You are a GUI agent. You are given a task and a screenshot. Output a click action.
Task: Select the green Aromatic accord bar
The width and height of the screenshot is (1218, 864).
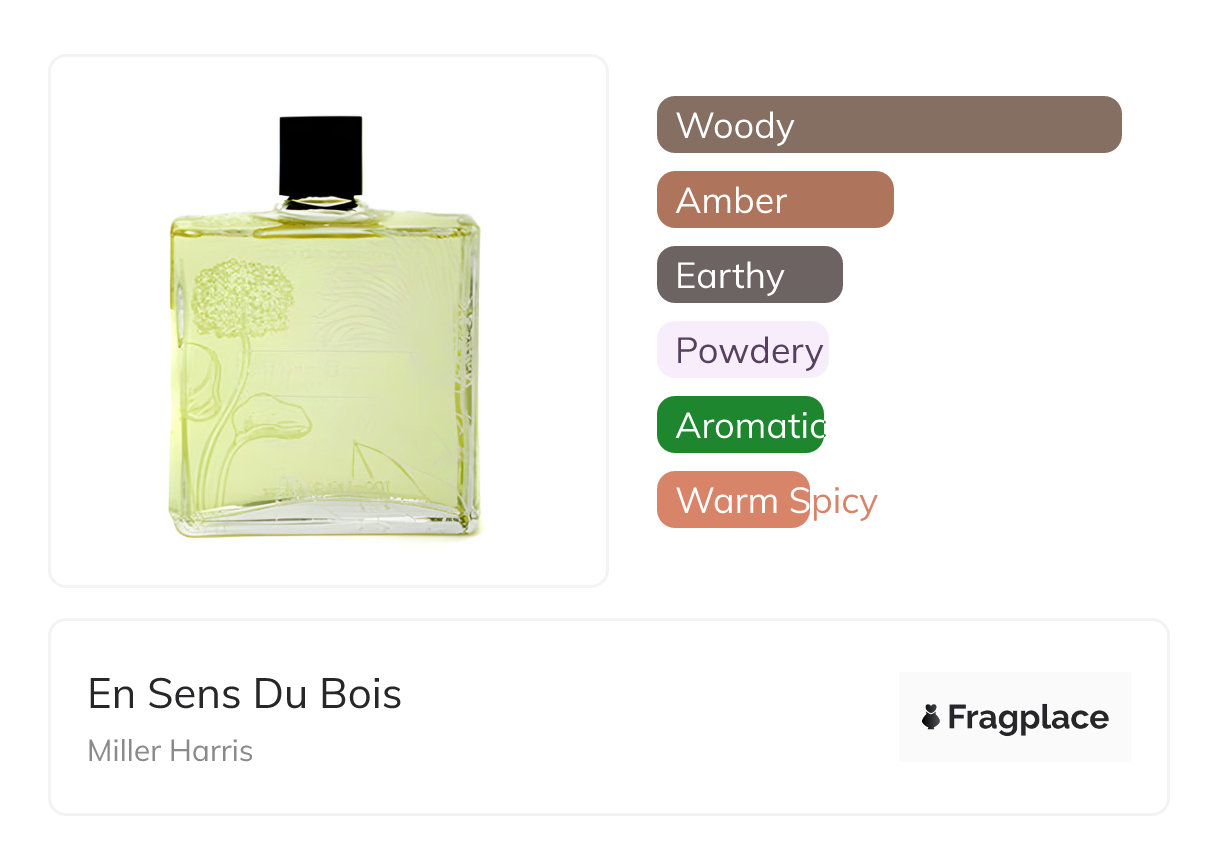(x=740, y=425)
